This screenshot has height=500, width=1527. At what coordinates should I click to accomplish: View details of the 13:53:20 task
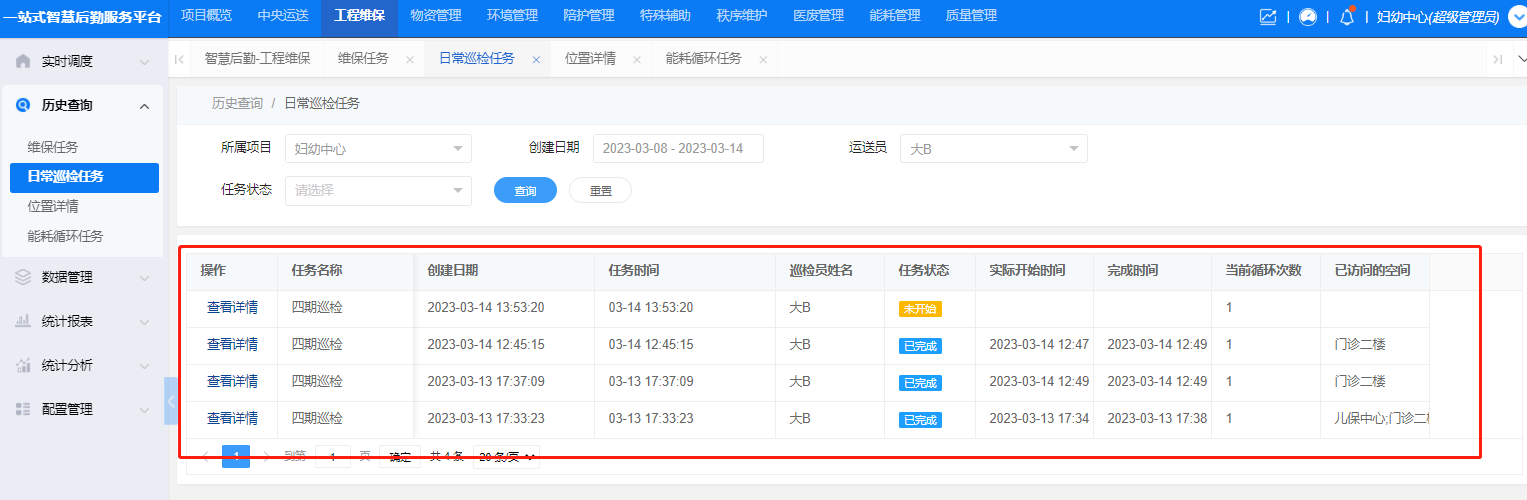pyautogui.click(x=232, y=307)
